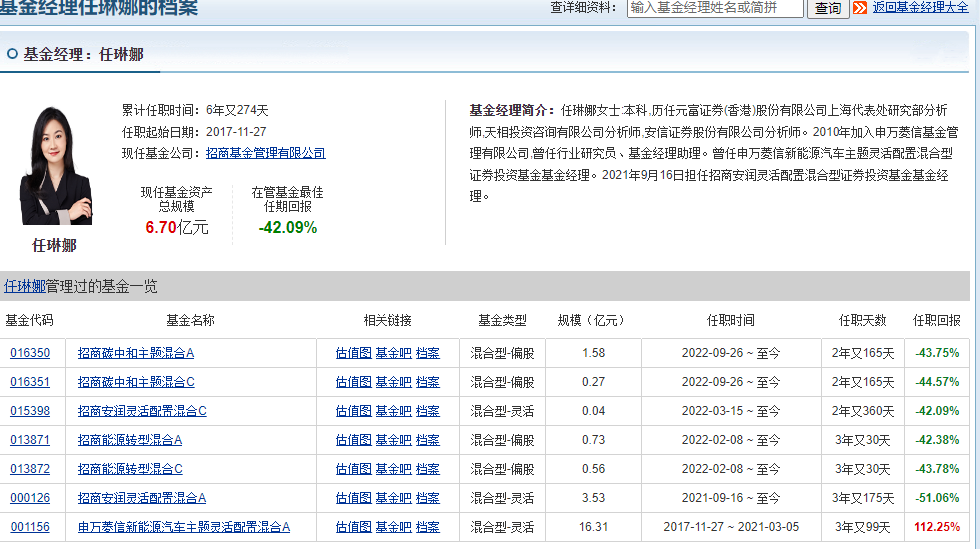Click the circle bullet icon beside 基金经理

point(12,54)
